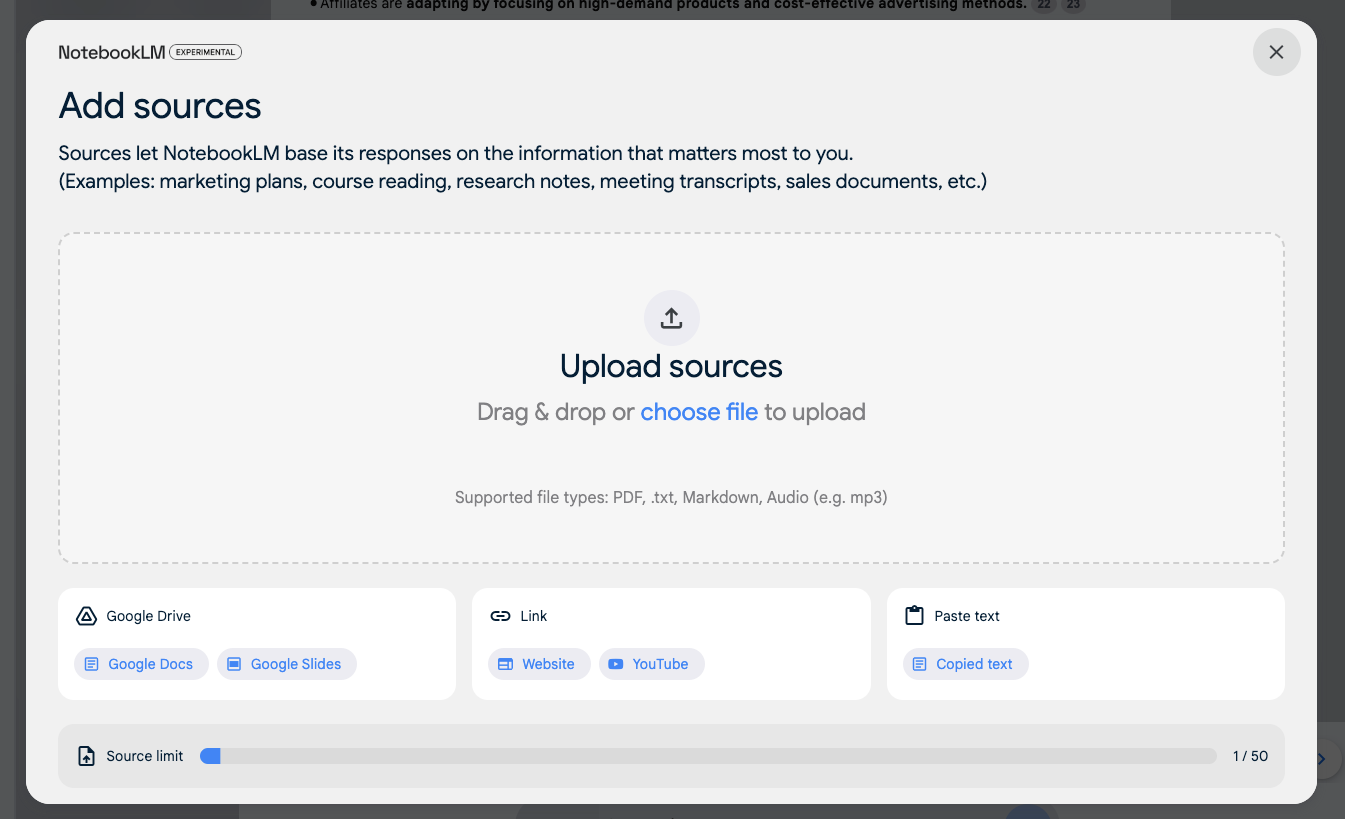The image size is (1345, 819).
Task: Click the Link chain icon
Action: (500, 616)
